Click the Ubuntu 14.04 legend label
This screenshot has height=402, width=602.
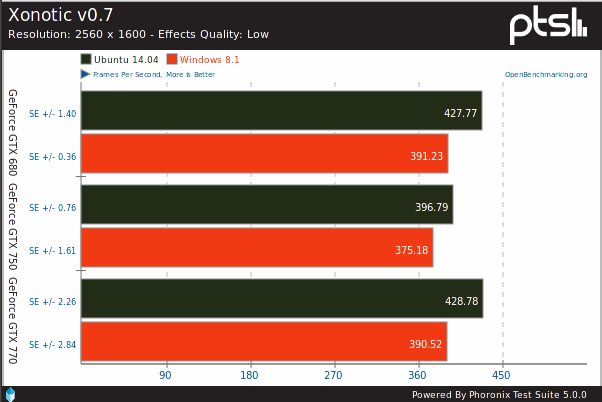pyautogui.click(x=126, y=60)
